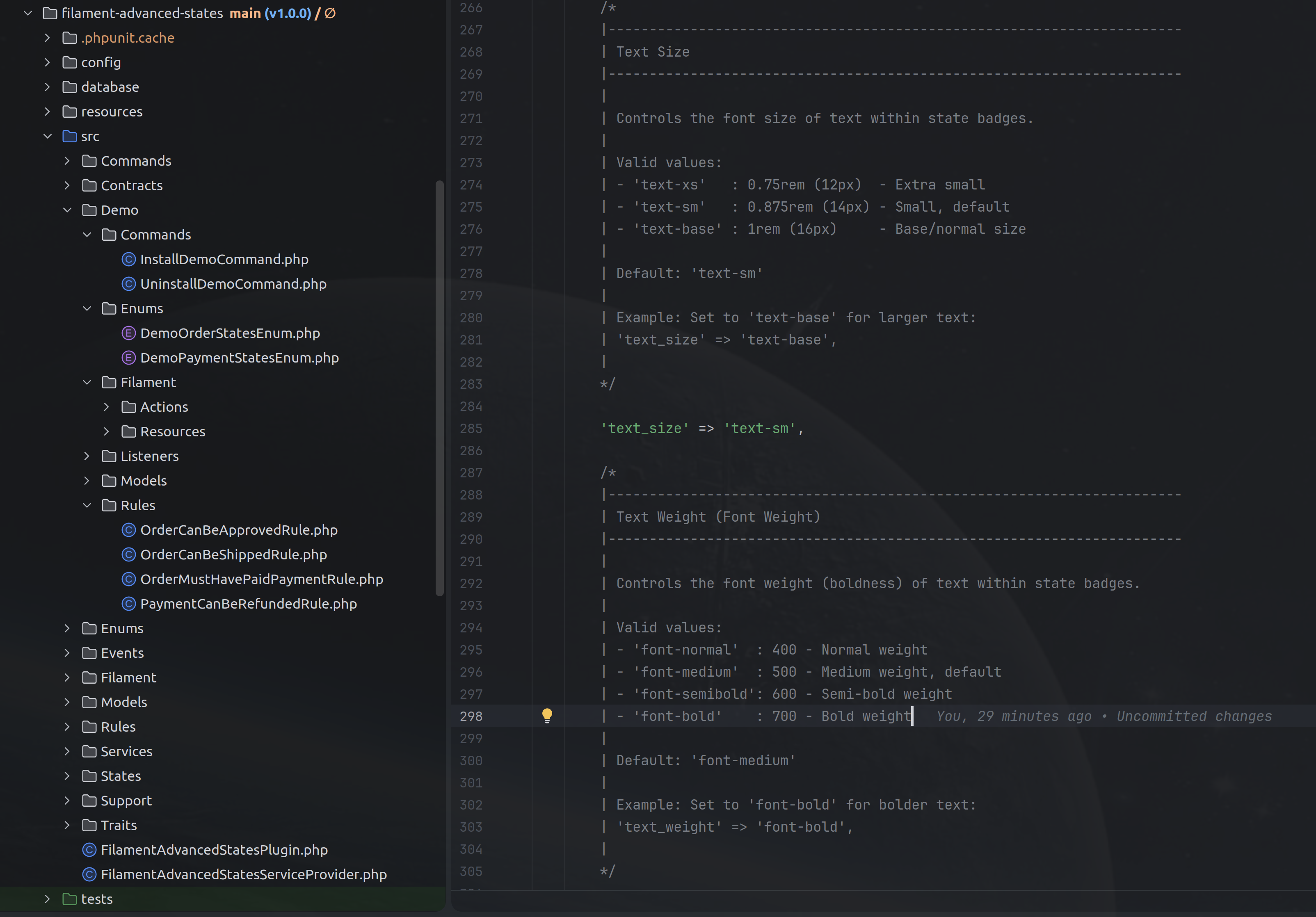
Task: Click the lightbulb quick-fix icon on line 298
Action: click(x=547, y=716)
